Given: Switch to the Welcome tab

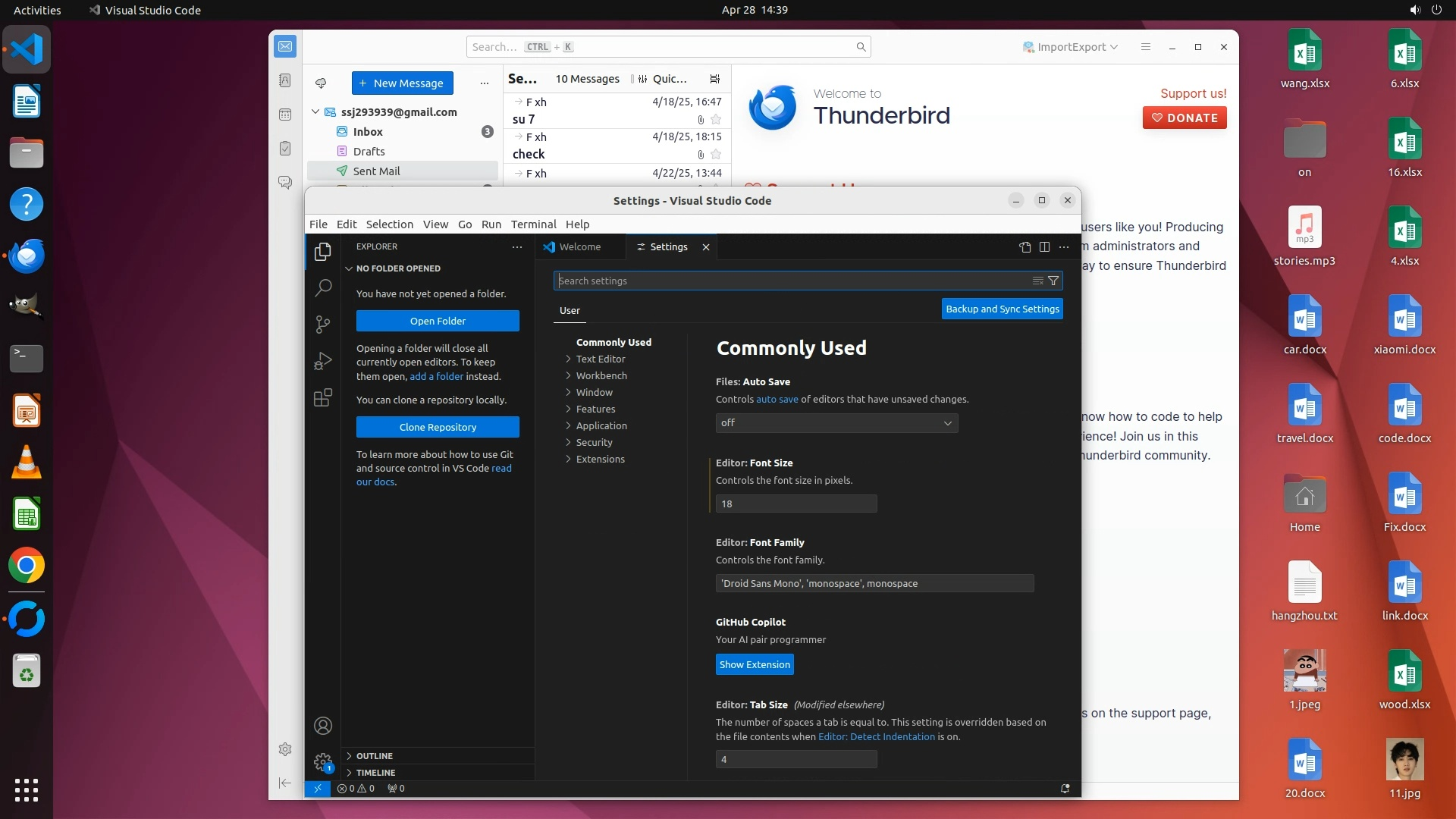Looking at the screenshot, I should click(579, 247).
